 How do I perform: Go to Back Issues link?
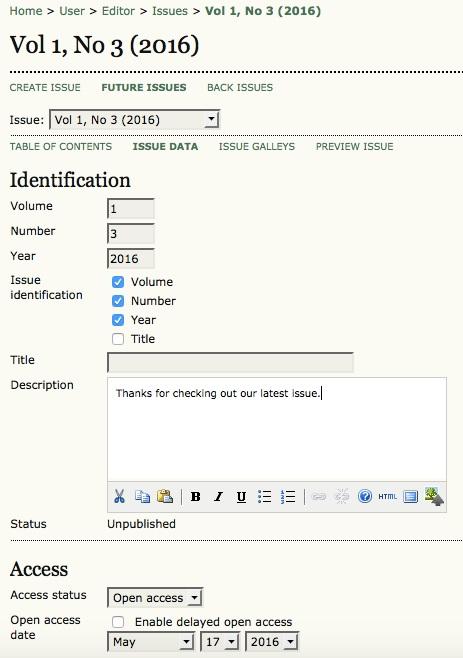pyautogui.click(x=240, y=87)
